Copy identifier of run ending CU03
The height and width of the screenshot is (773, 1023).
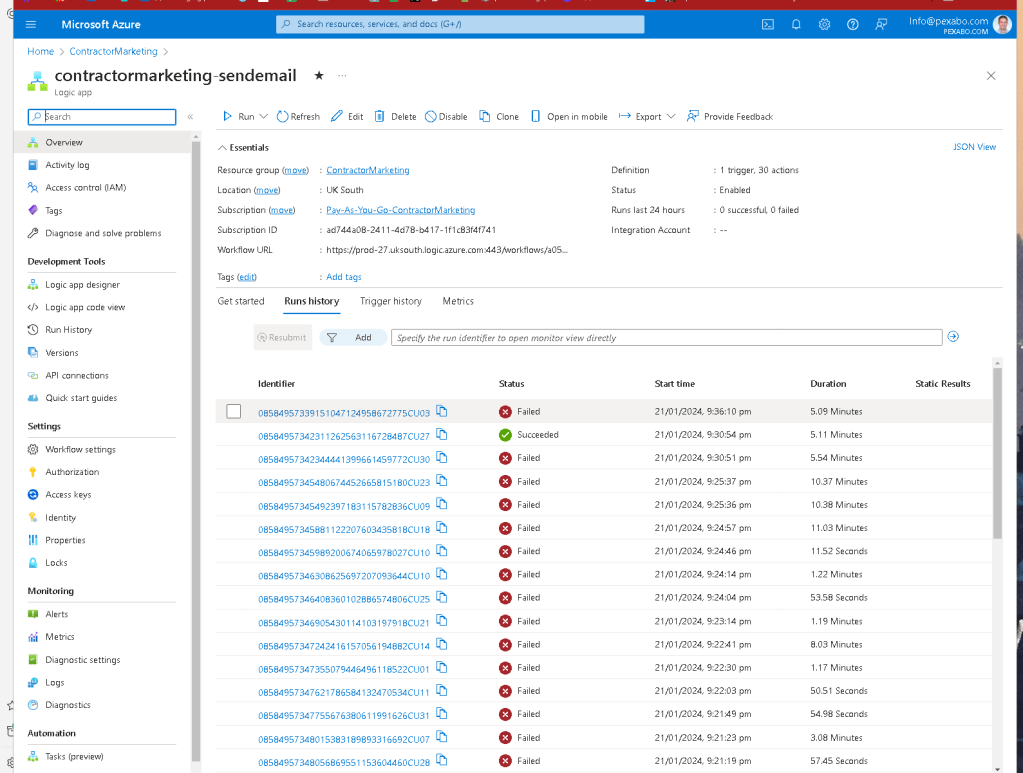(442, 412)
